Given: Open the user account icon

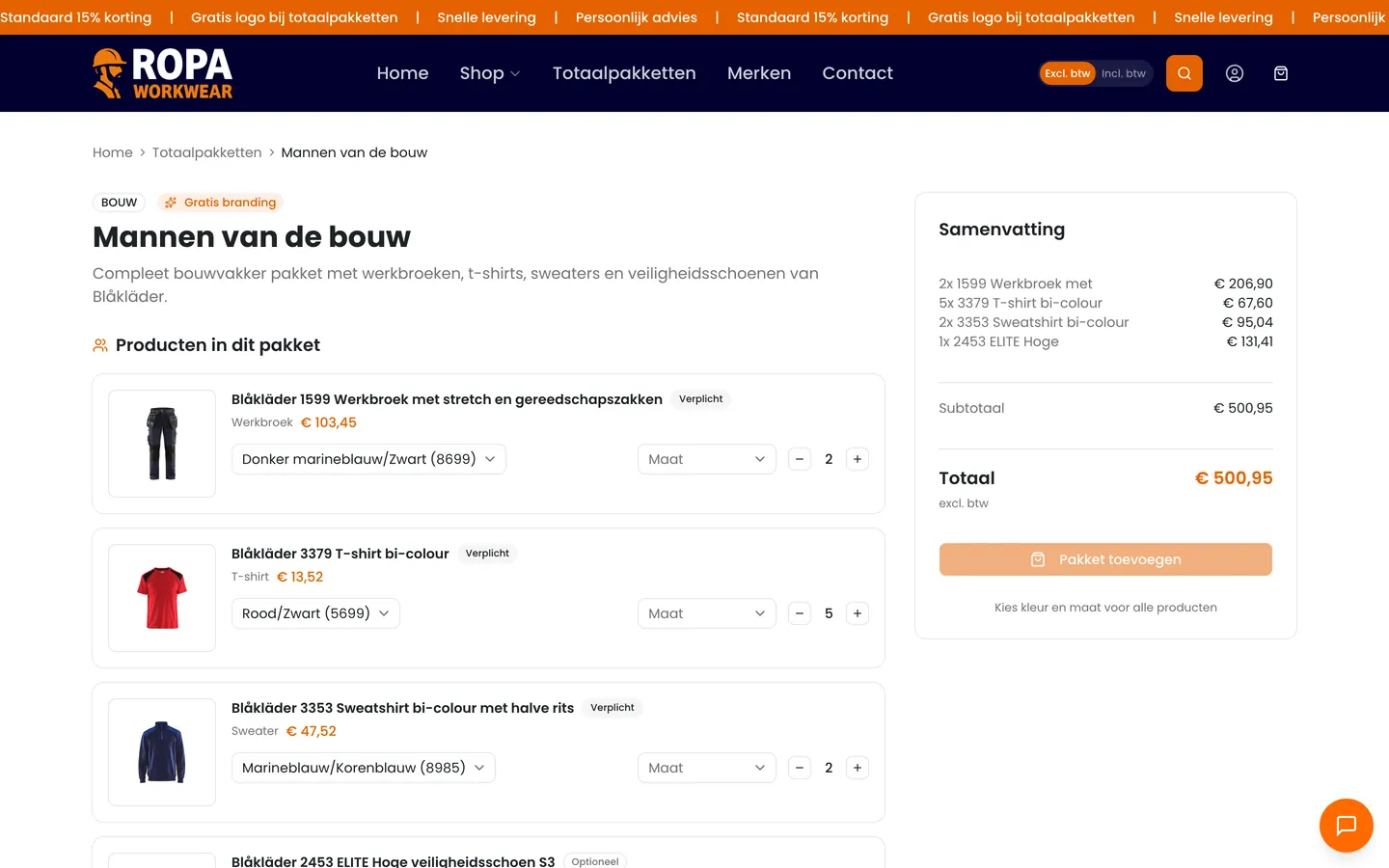Looking at the screenshot, I should coord(1234,73).
